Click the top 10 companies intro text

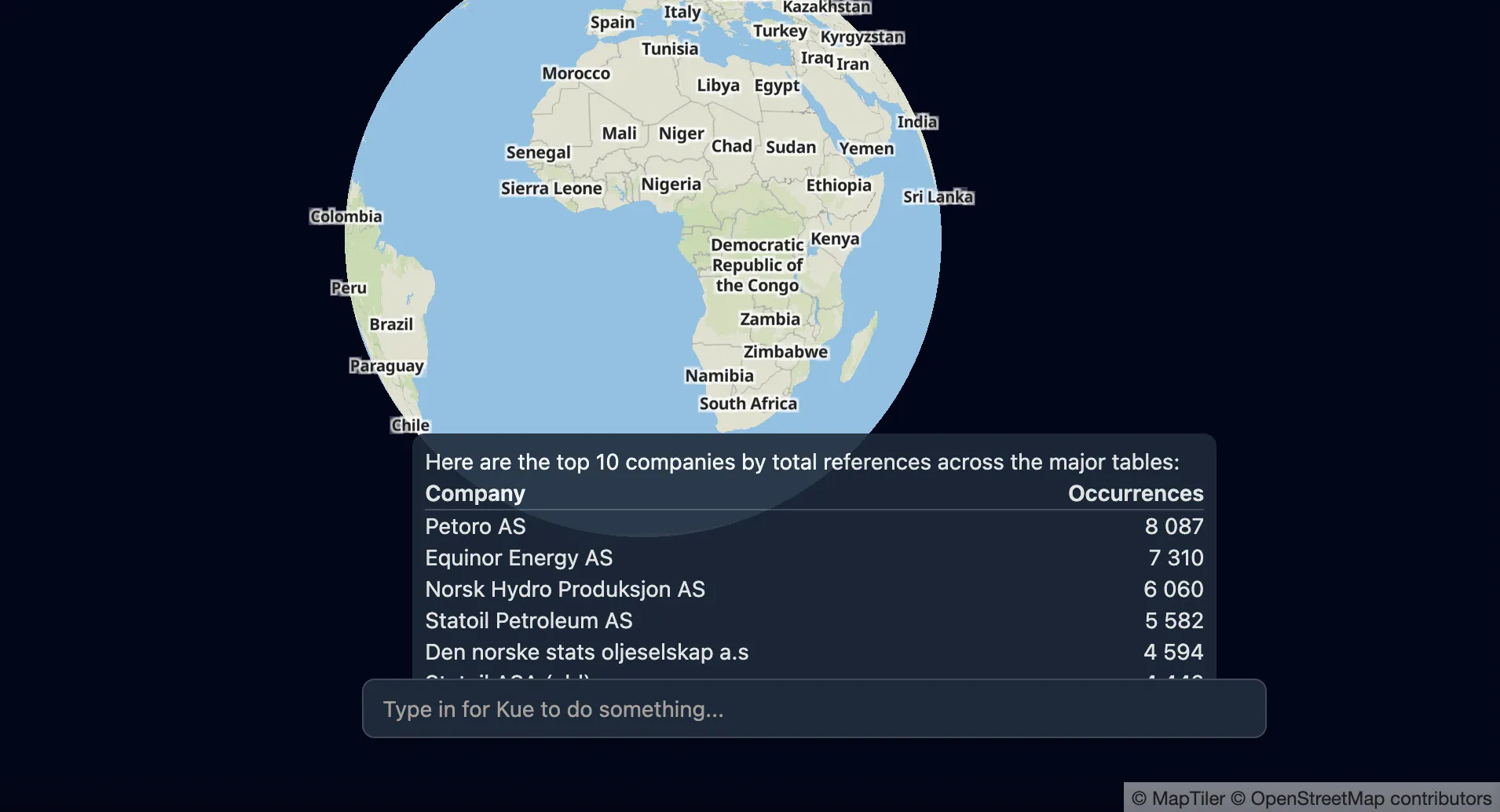point(802,462)
